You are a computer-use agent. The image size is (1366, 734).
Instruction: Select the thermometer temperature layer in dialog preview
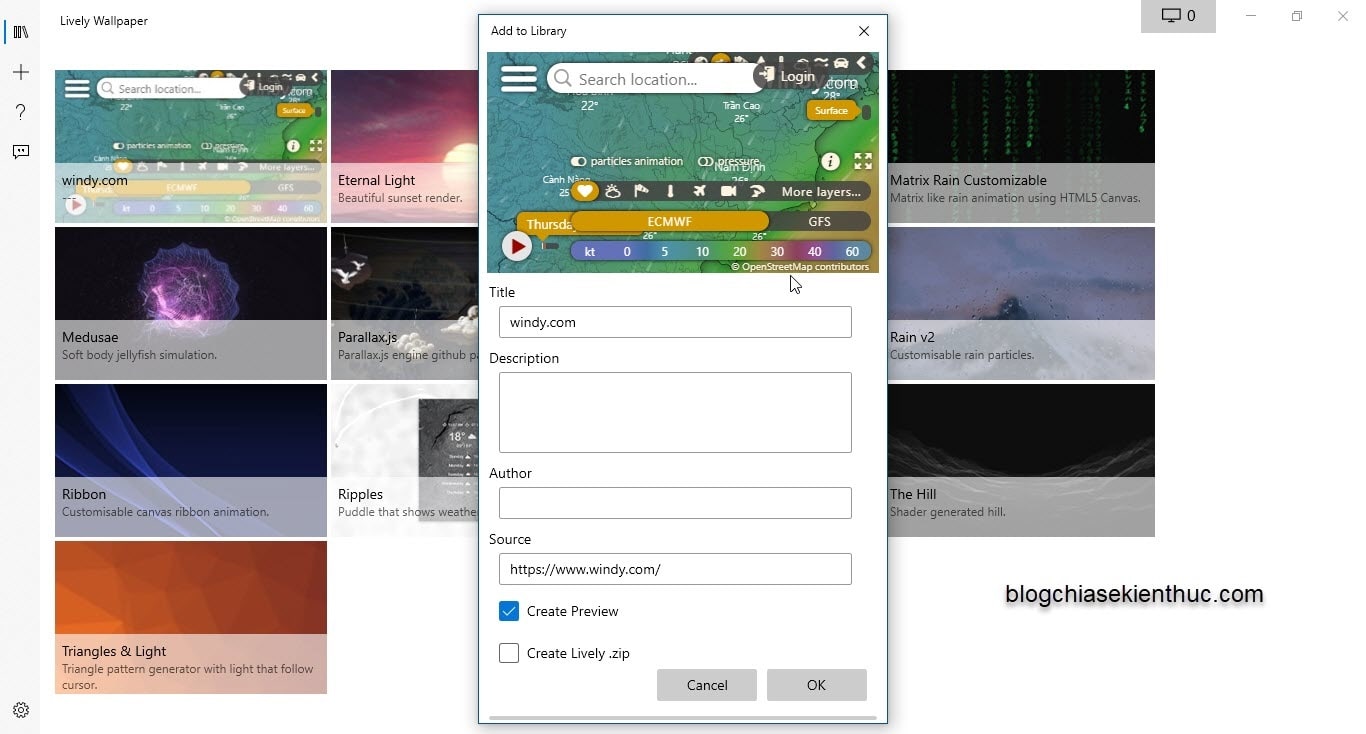pyautogui.click(x=670, y=191)
